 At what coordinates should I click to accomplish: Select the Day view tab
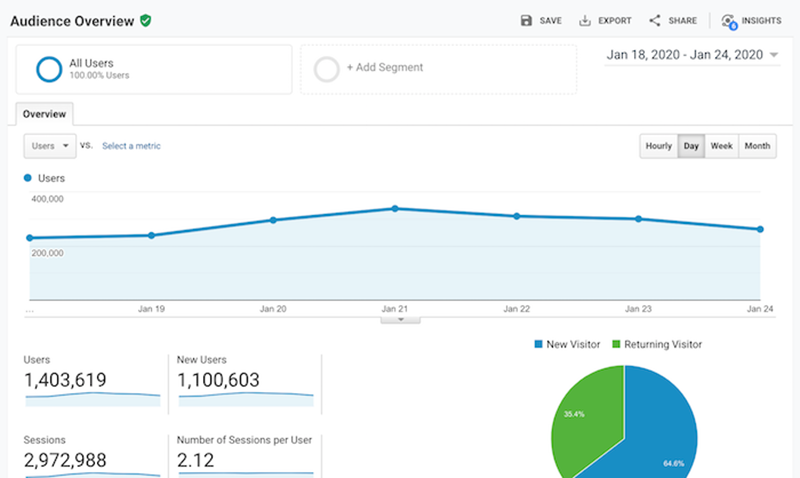point(691,146)
